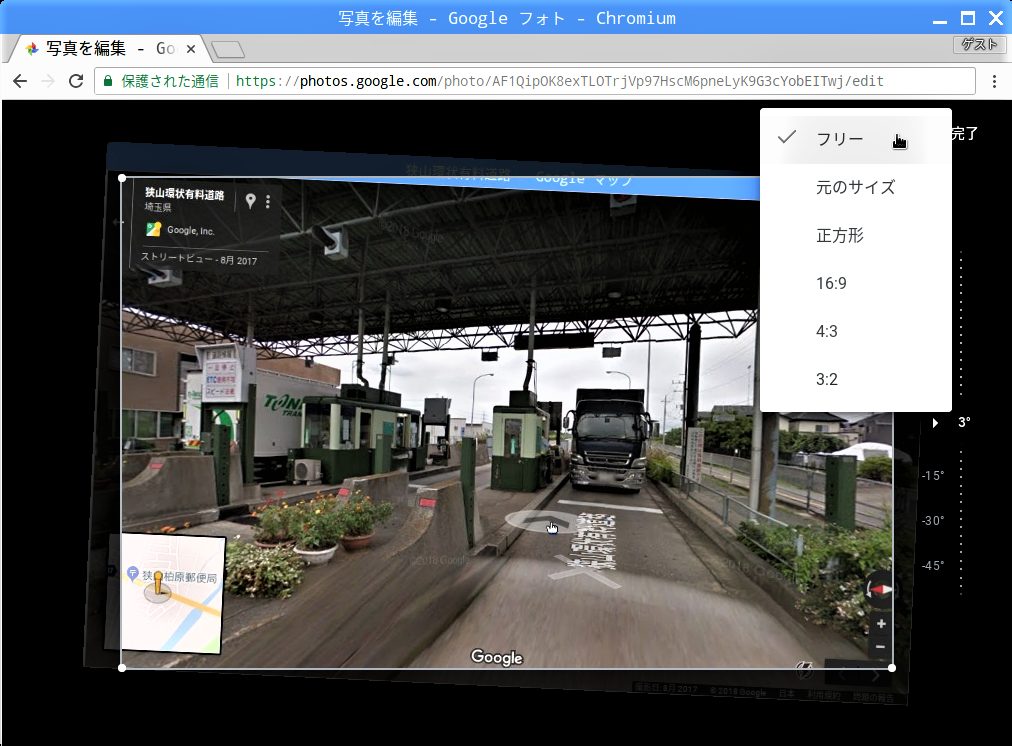
Task: Click the 写真を編集 browser tab
Action: point(108,49)
